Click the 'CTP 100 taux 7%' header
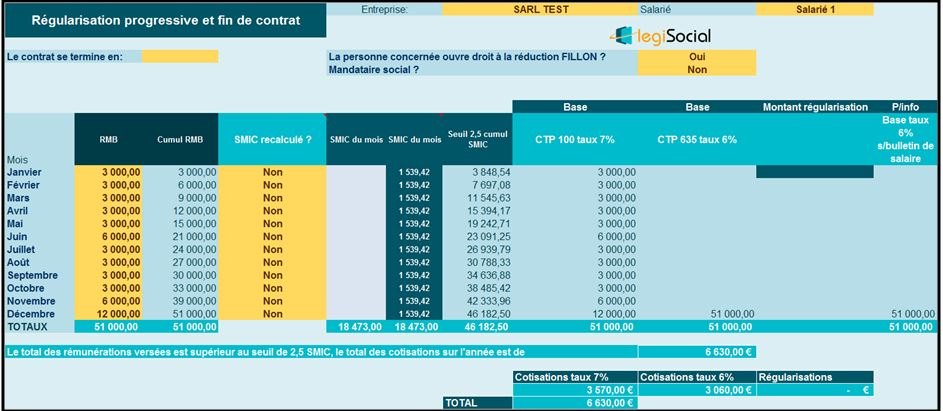The image size is (943, 411). [575, 139]
